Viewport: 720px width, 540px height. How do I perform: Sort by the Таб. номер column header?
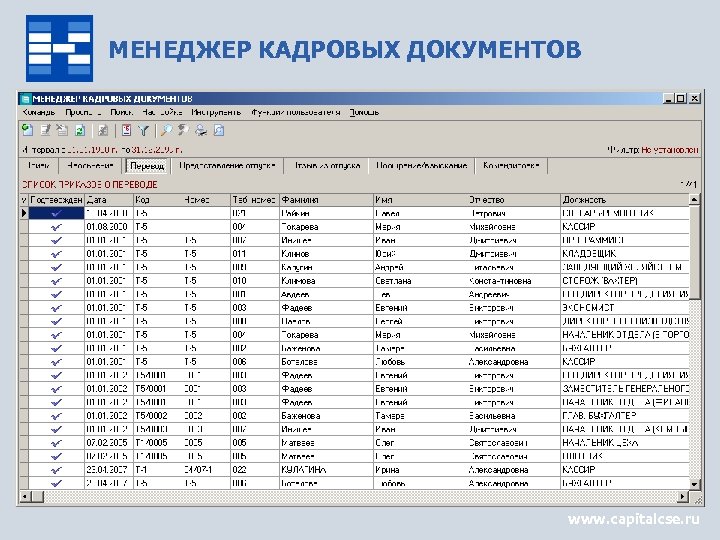click(x=254, y=200)
